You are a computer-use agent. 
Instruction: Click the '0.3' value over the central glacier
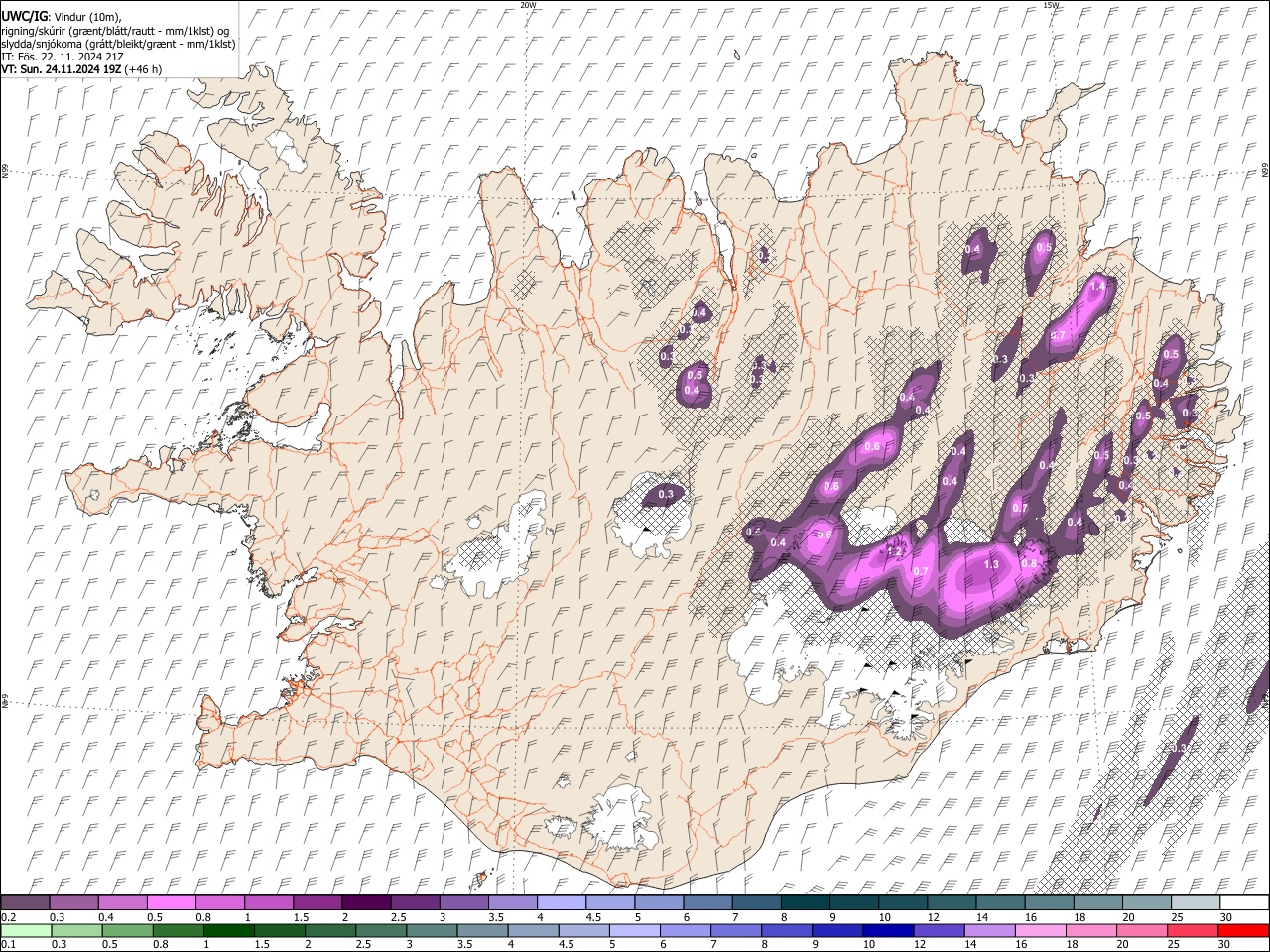click(x=666, y=494)
